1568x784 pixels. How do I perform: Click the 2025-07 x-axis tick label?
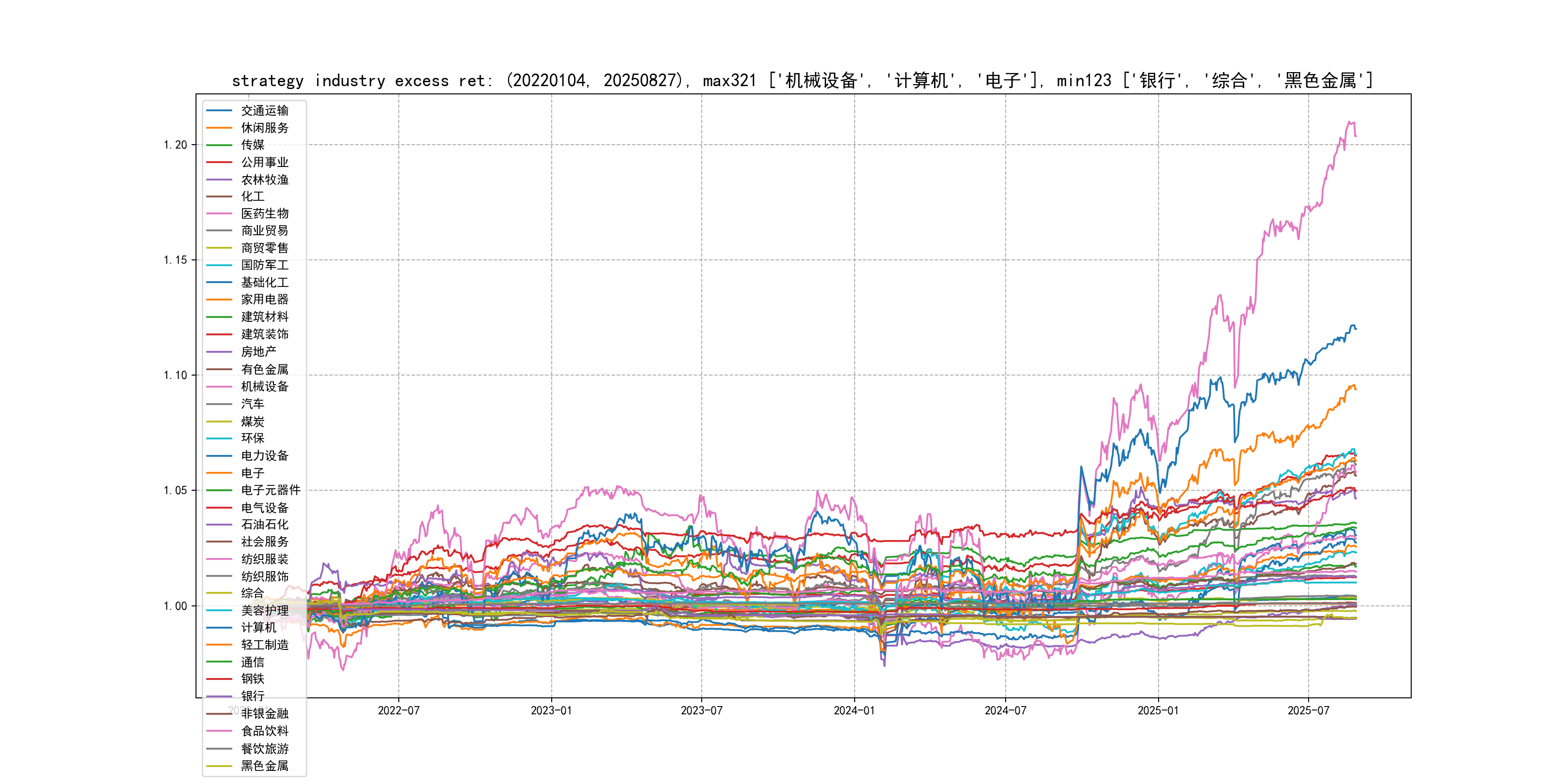coord(1308,710)
